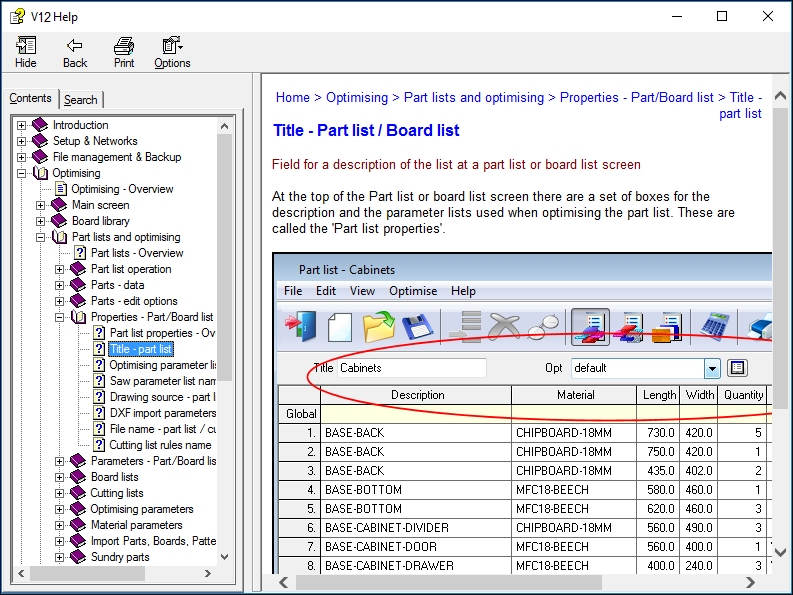Image resolution: width=793 pixels, height=595 pixels.
Task: Click the Hide navigation pane icon
Action: tap(25, 46)
